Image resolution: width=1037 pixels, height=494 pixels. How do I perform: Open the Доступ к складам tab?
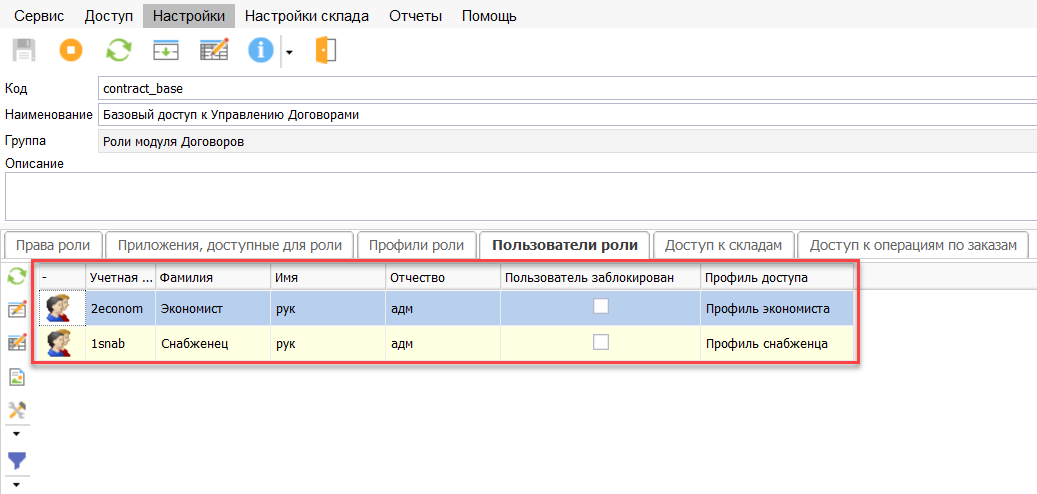723,245
